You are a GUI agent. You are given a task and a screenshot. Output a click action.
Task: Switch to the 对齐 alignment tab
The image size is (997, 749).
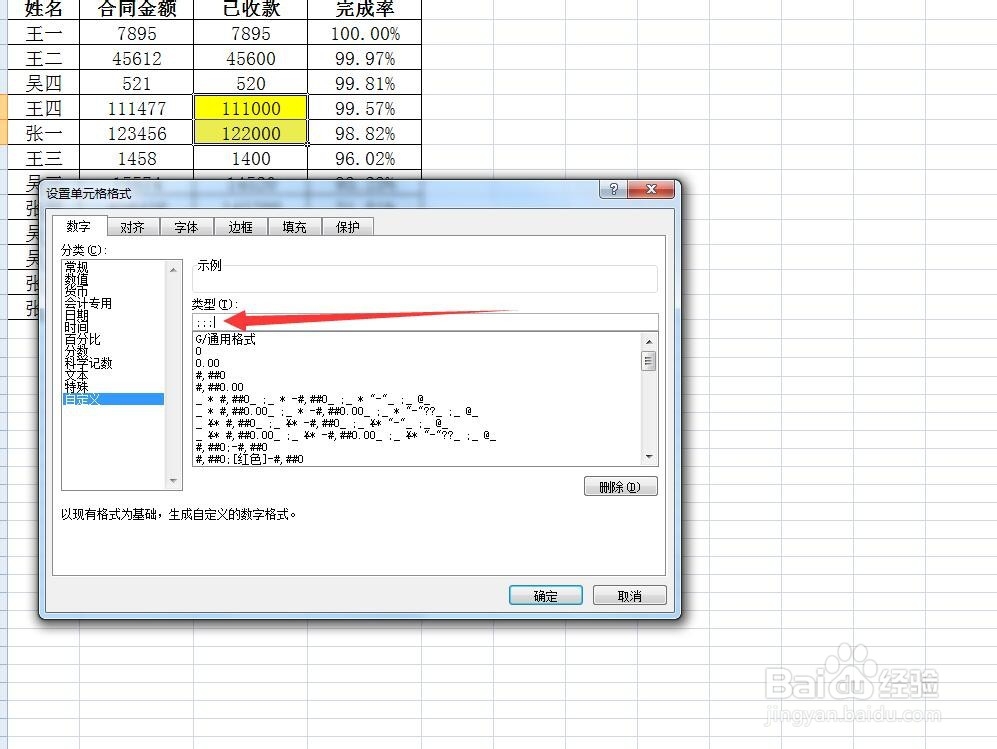pos(133,226)
